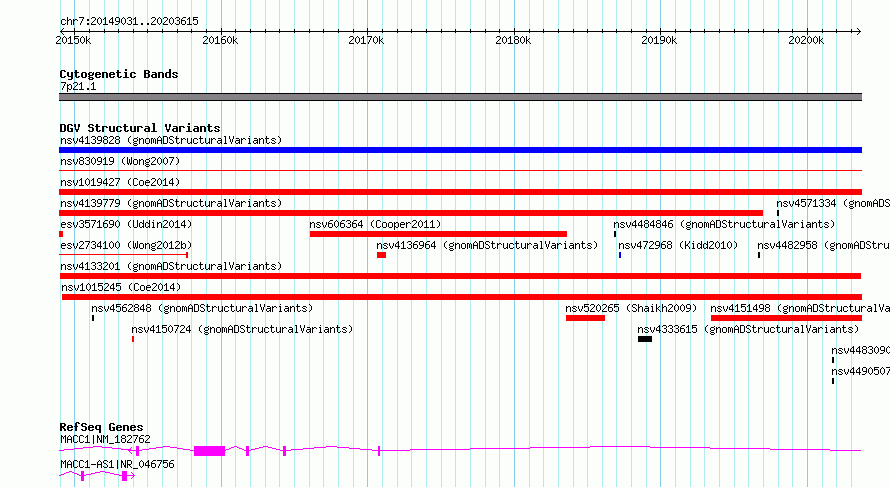Open the 7p21.1 band label

click(78, 86)
